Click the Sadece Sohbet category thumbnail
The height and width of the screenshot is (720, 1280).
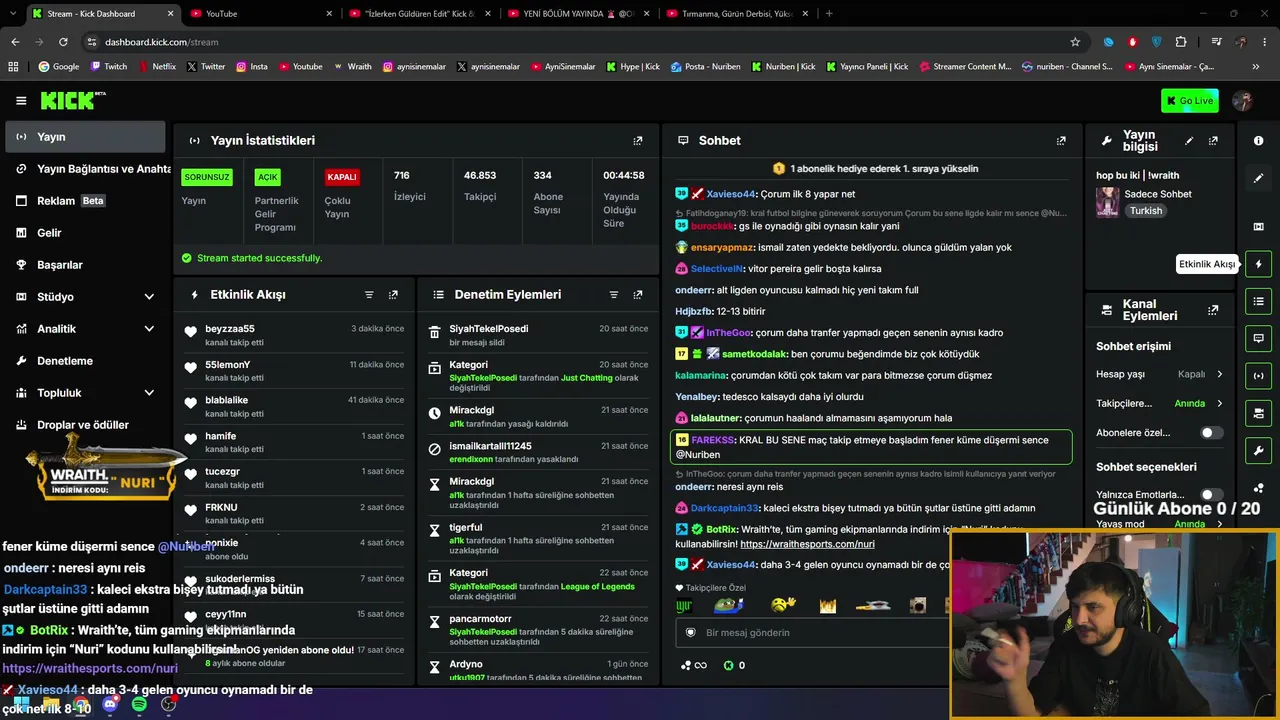click(x=1107, y=202)
